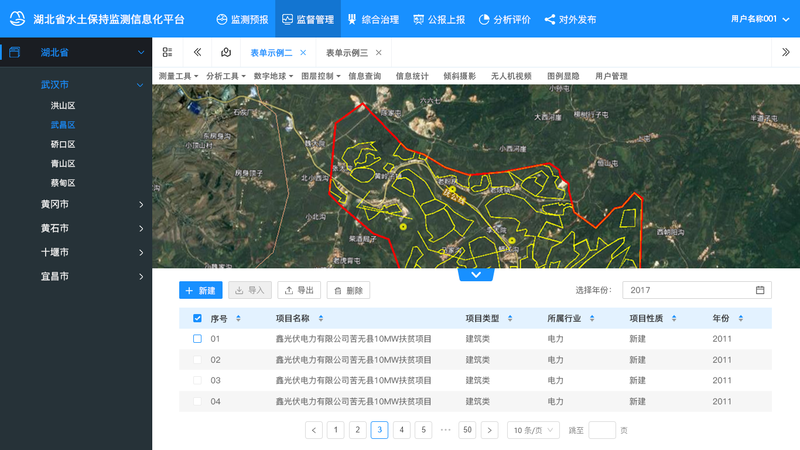Click the platform logo icon
The height and width of the screenshot is (450, 800).
tap(17, 19)
